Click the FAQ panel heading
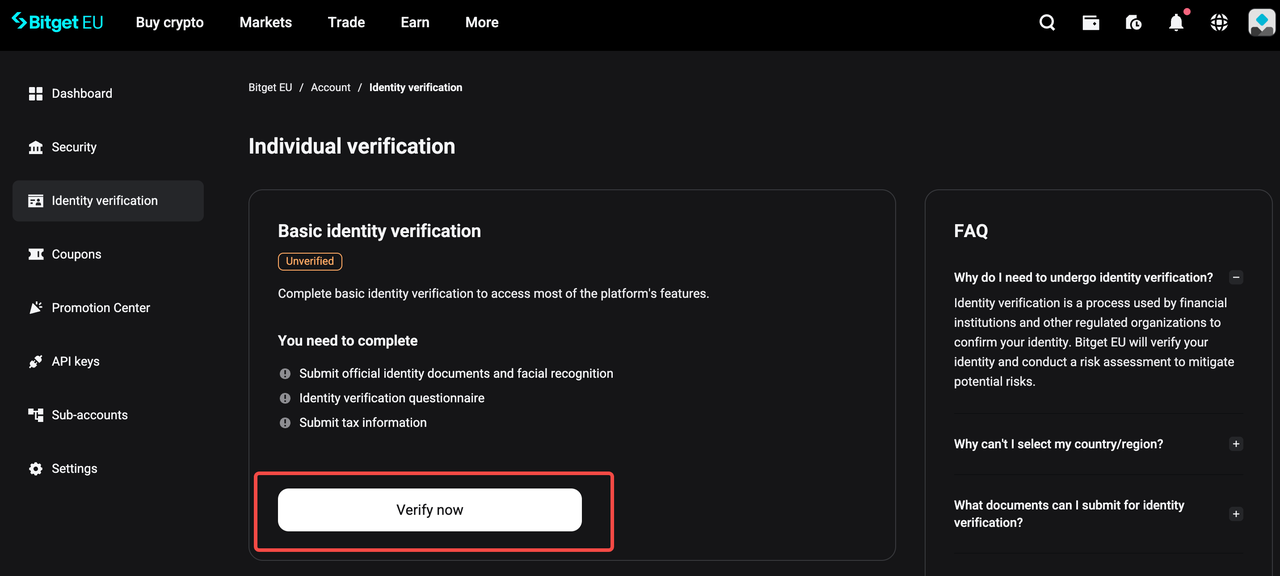Image resolution: width=1280 pixels, height=576 pixels. [971, 231]
